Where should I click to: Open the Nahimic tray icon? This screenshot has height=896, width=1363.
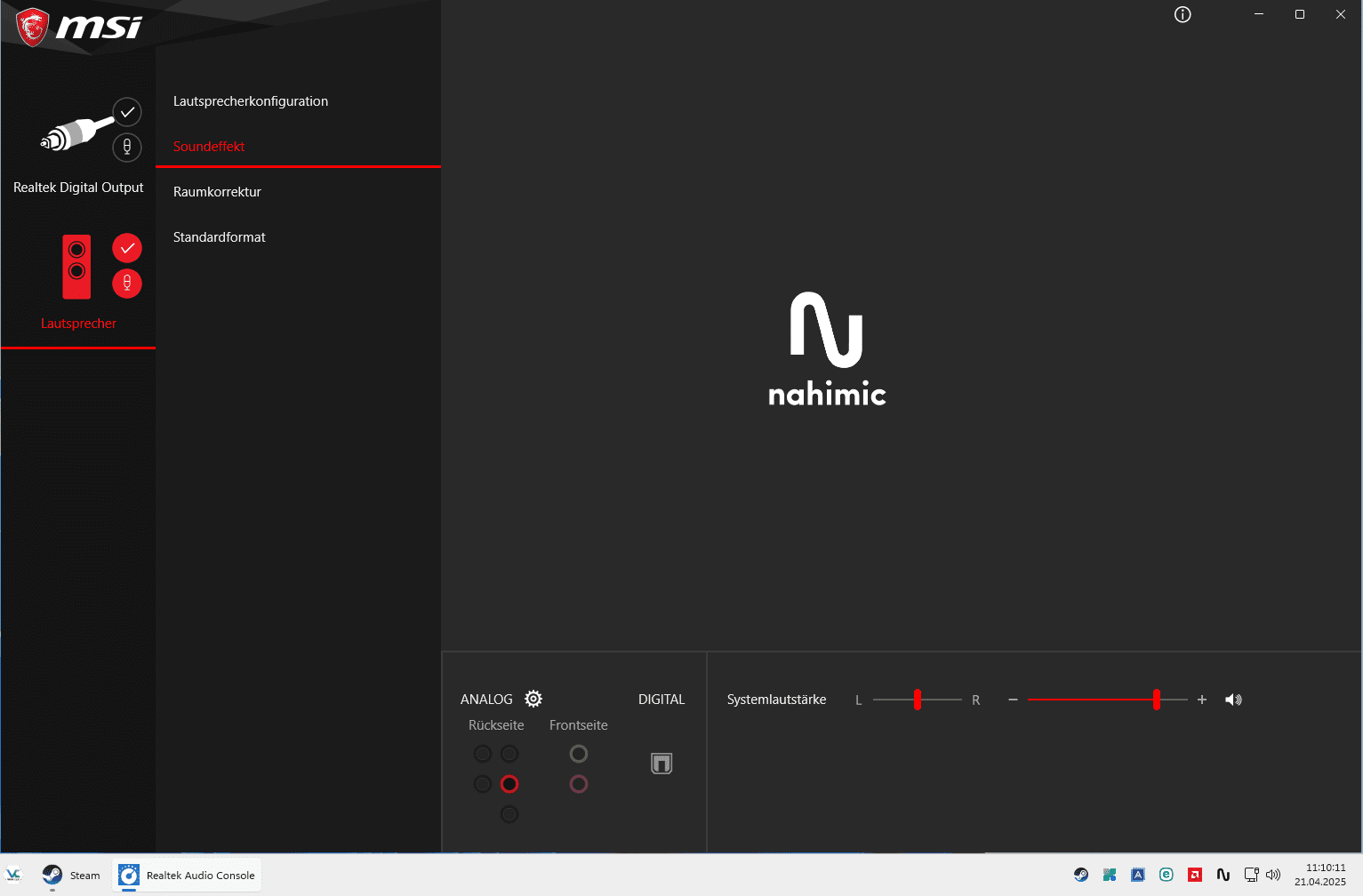[1223, 875]
